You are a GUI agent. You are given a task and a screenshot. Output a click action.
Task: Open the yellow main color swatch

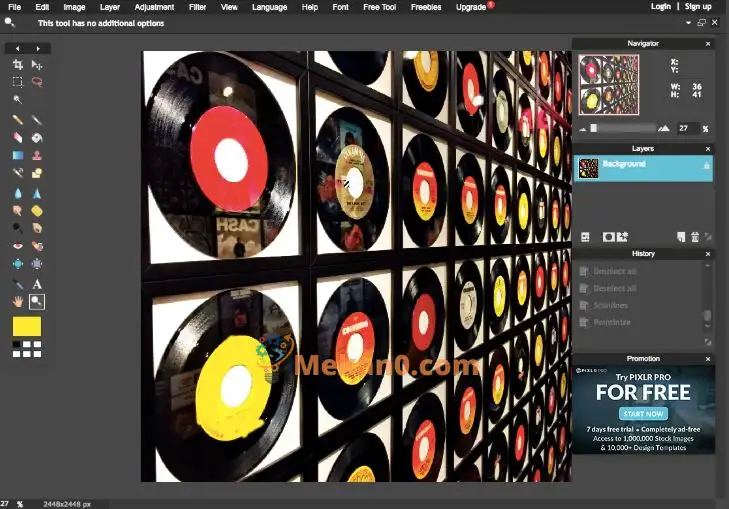point(27,326)
